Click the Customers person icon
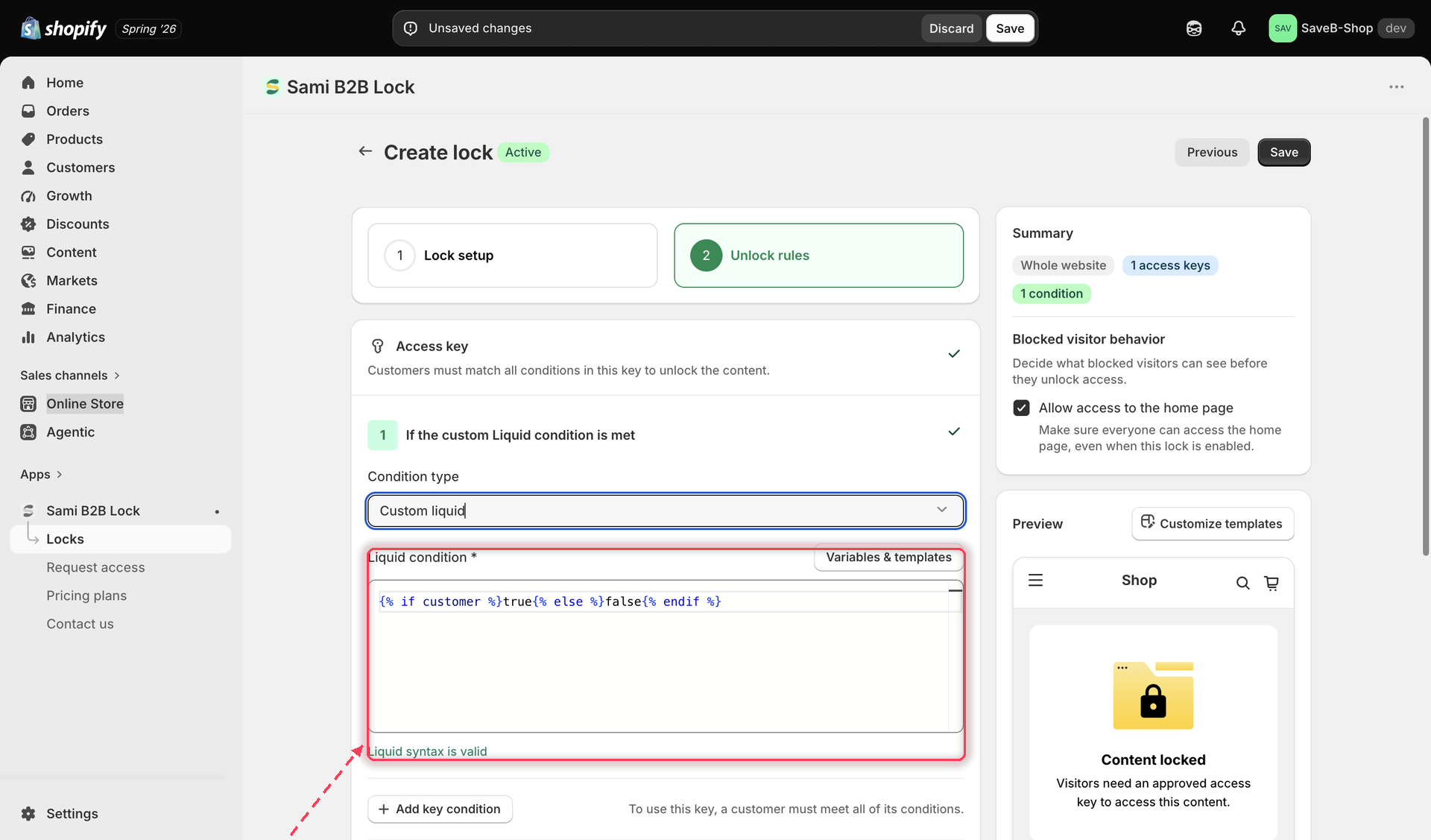1431x840 pixels. pos(28,168)
